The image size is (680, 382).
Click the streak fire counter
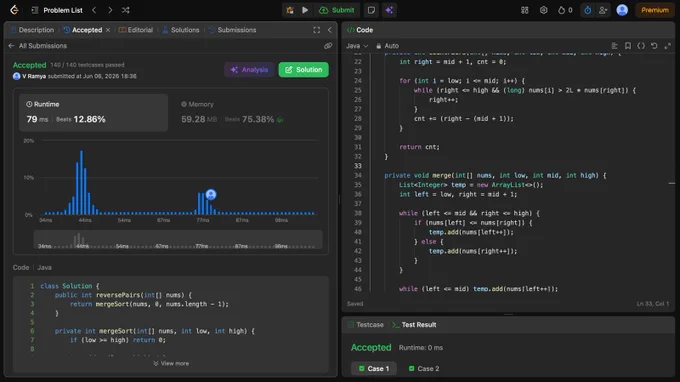(x=565, y=10)
